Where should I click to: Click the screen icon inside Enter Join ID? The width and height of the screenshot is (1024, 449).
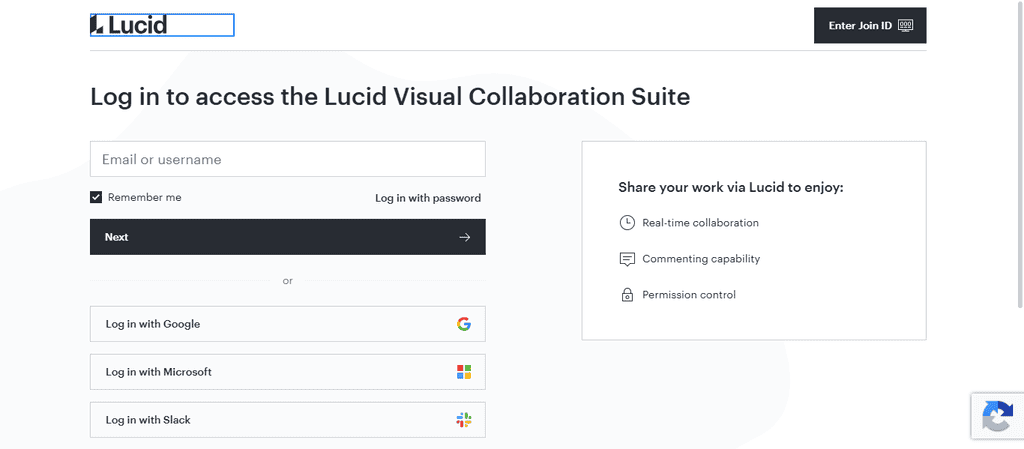click(906, 25)
